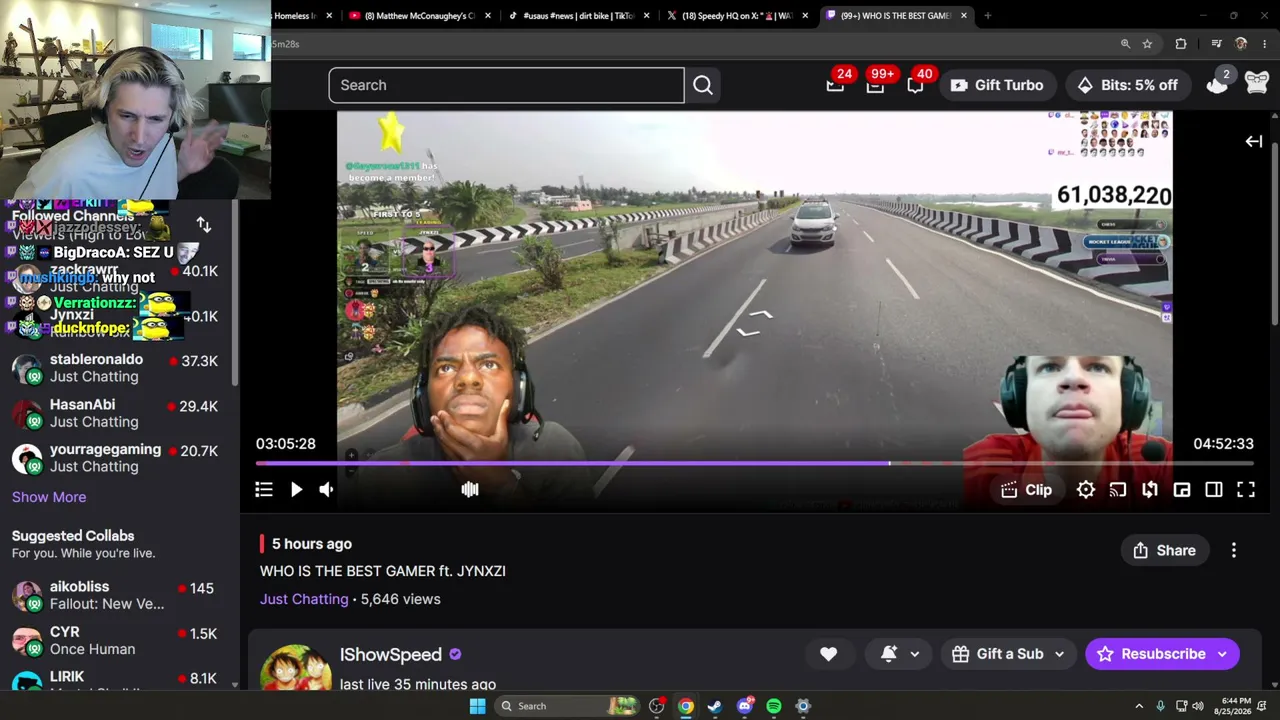Share this video using the Share button

(x=1165, y=550)
